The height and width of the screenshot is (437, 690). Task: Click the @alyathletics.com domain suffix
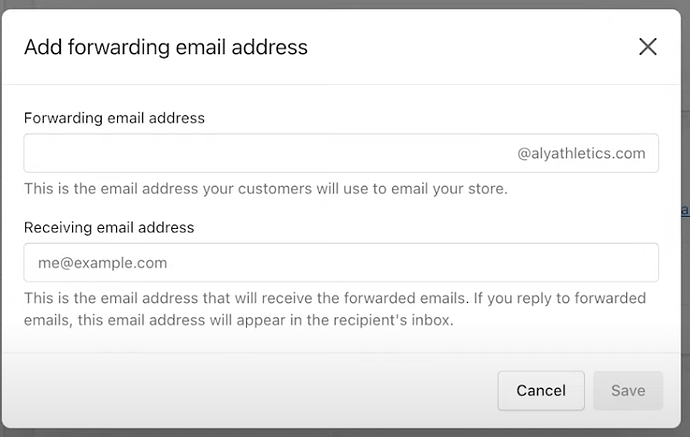click(581, 153)
